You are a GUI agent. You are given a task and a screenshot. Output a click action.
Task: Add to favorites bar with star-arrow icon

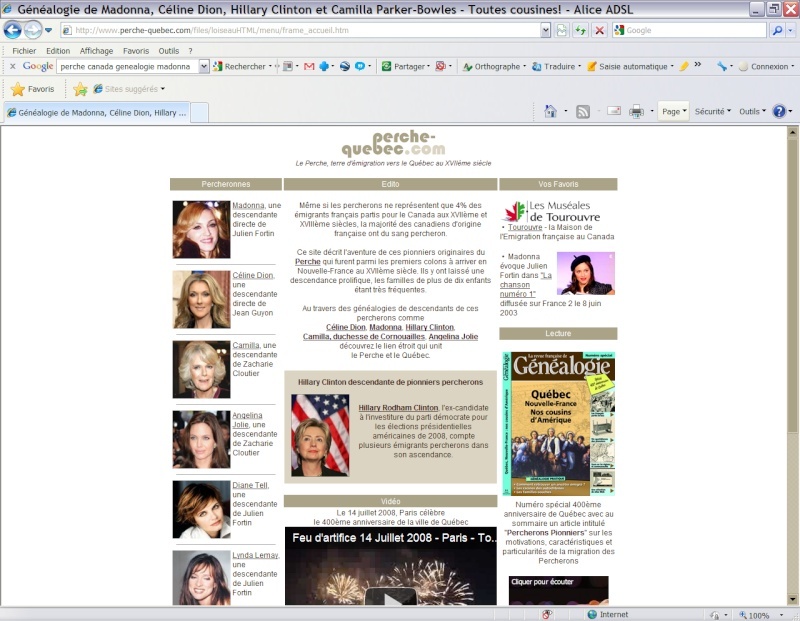(x=80, y=89)
